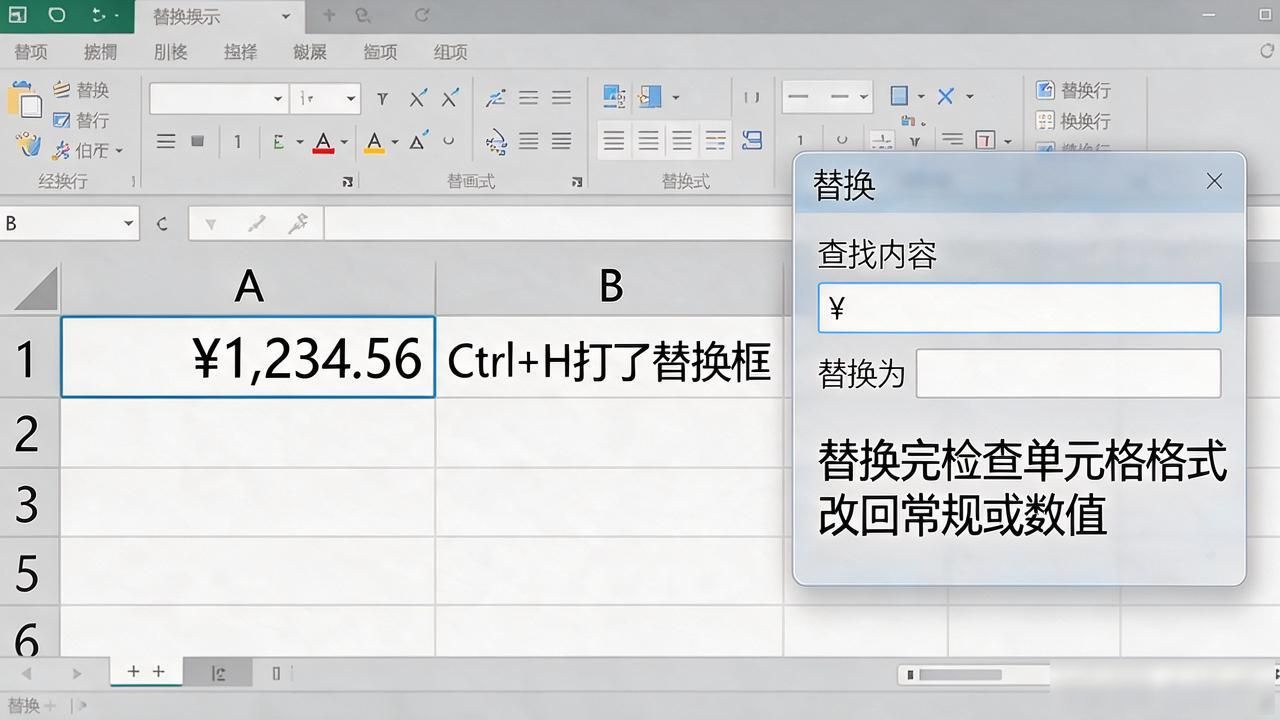Open the red font color dropdown arrow
Screen dimensions: 1280x720
point(344,142)
